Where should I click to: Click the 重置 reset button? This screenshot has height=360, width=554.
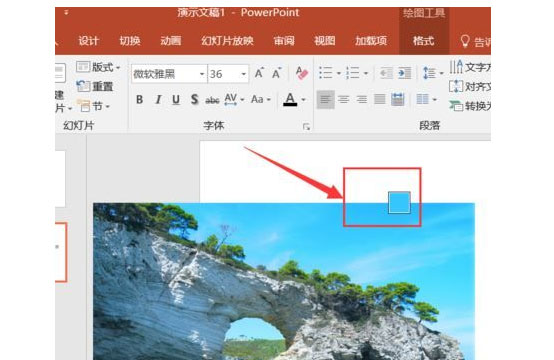click(95, 86)
